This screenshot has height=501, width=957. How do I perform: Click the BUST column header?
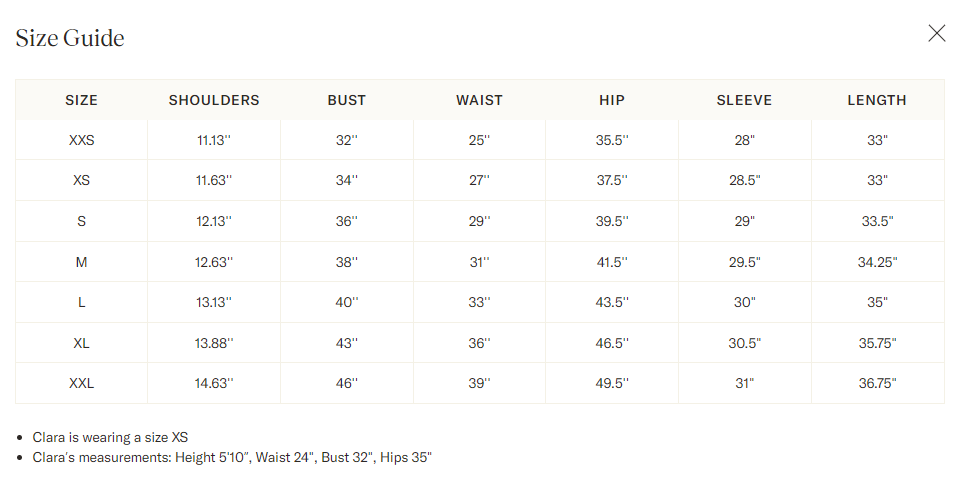point(347,100)
